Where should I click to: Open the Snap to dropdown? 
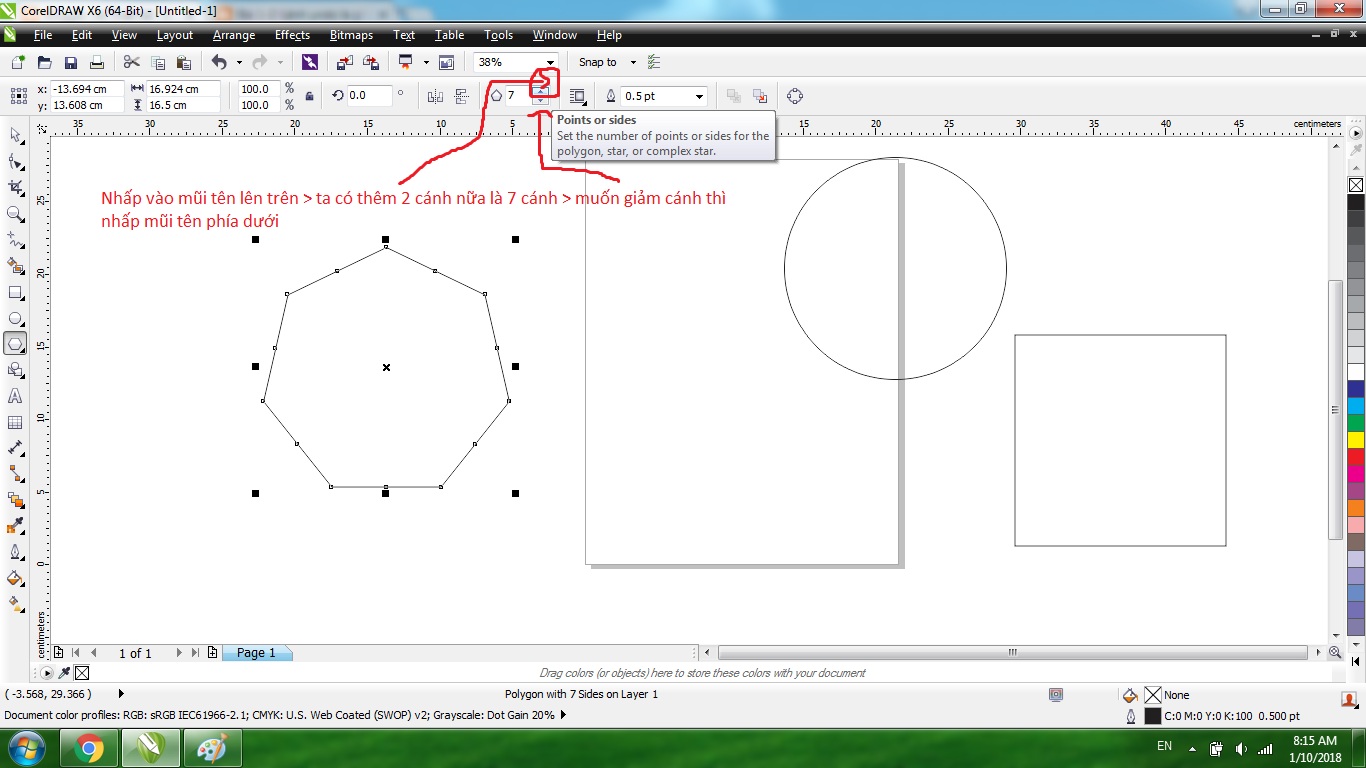[631, 61]
